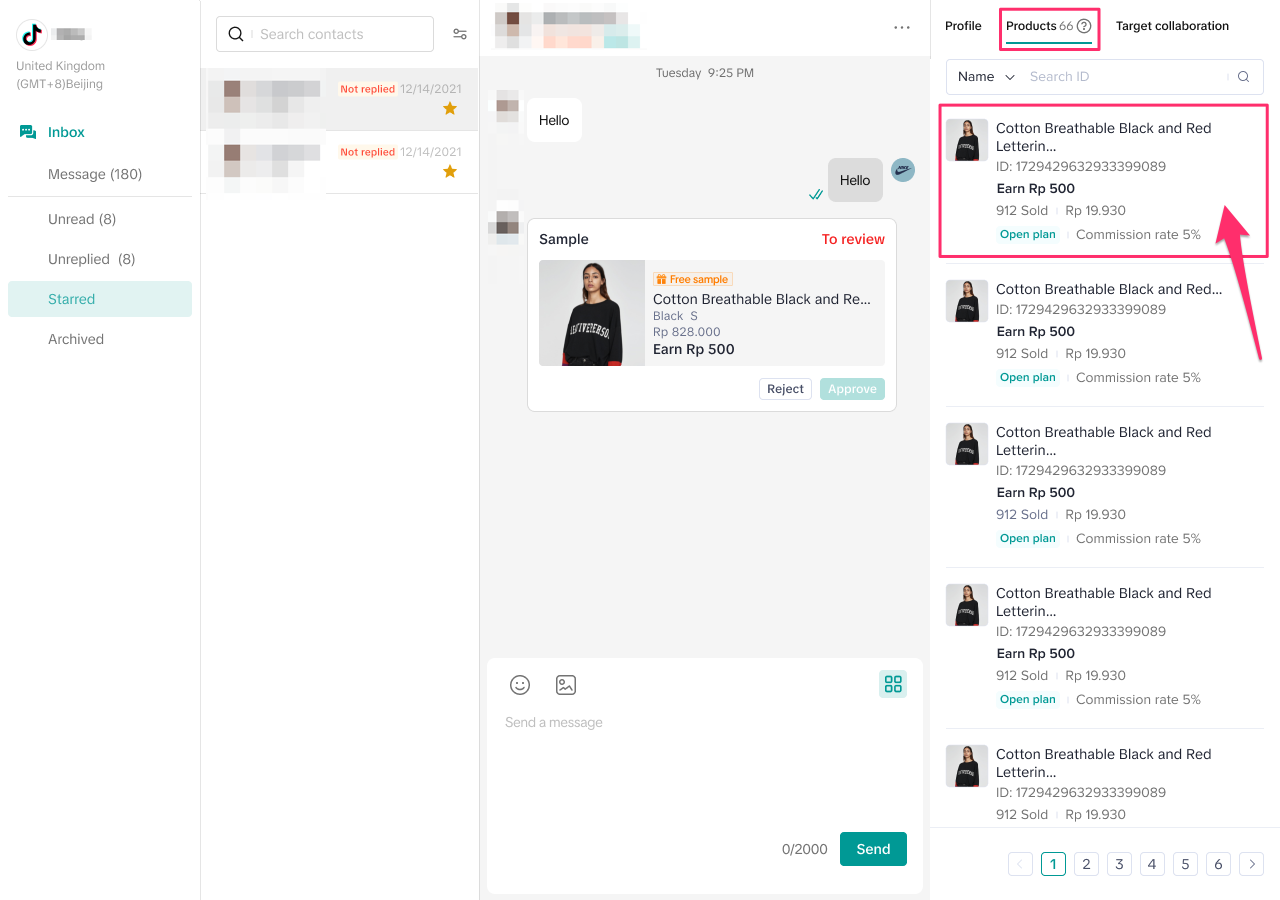
Task: Open the contact filter settings icon
Action: click(460, 34)
